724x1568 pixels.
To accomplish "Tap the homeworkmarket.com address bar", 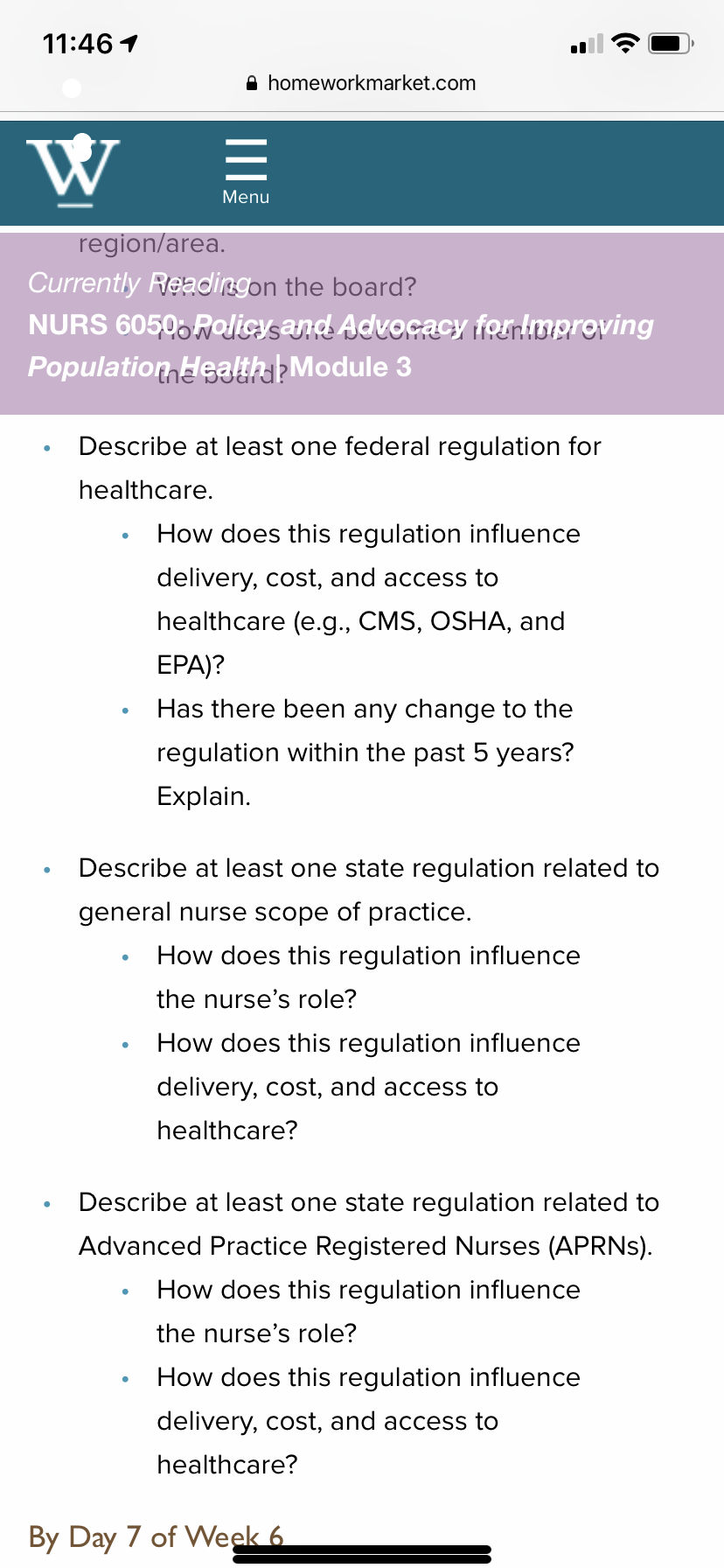I will coord(362,83).
